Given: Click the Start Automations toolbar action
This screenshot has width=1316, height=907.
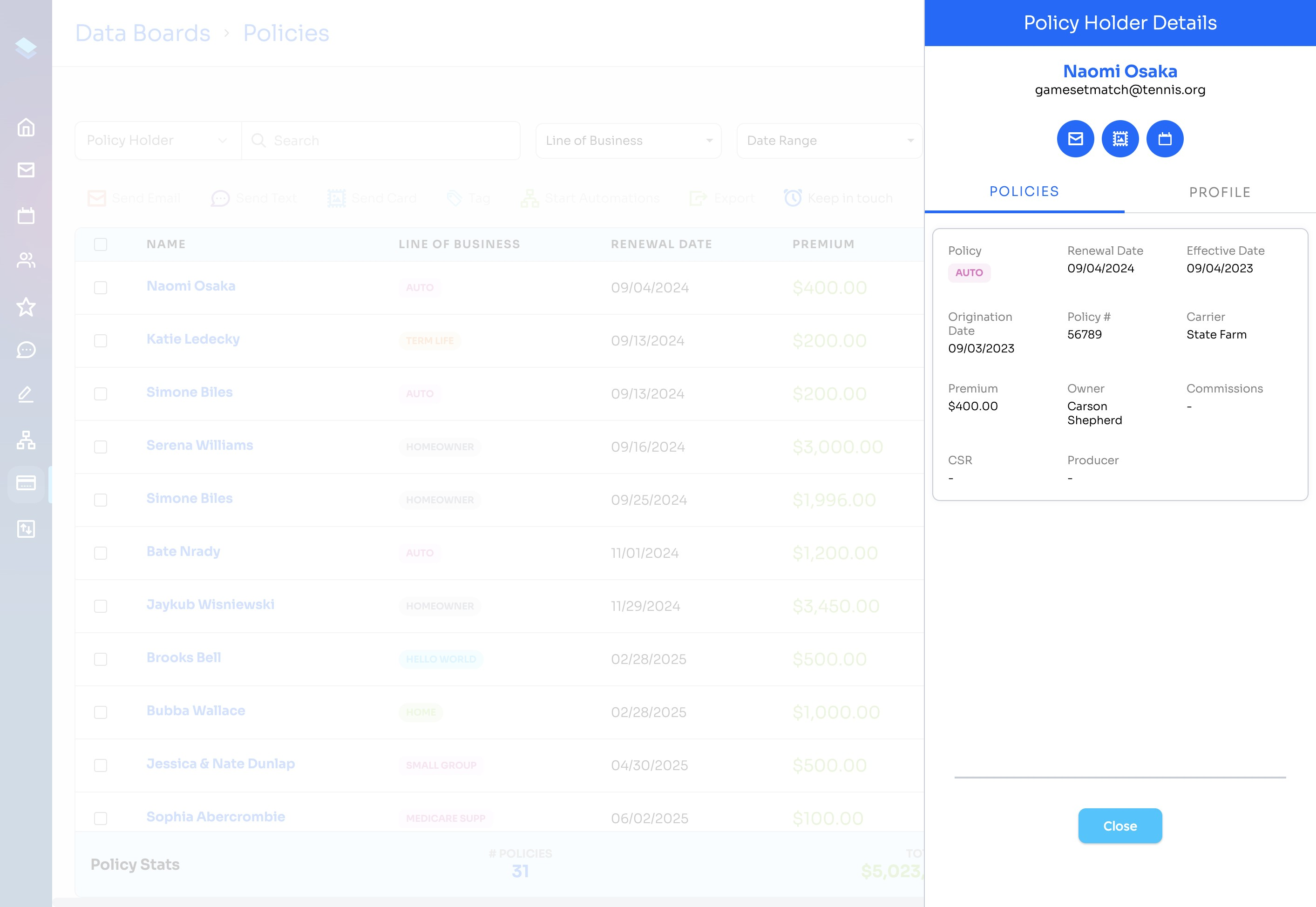Looking at the screenshot, I should coord(590,198).
